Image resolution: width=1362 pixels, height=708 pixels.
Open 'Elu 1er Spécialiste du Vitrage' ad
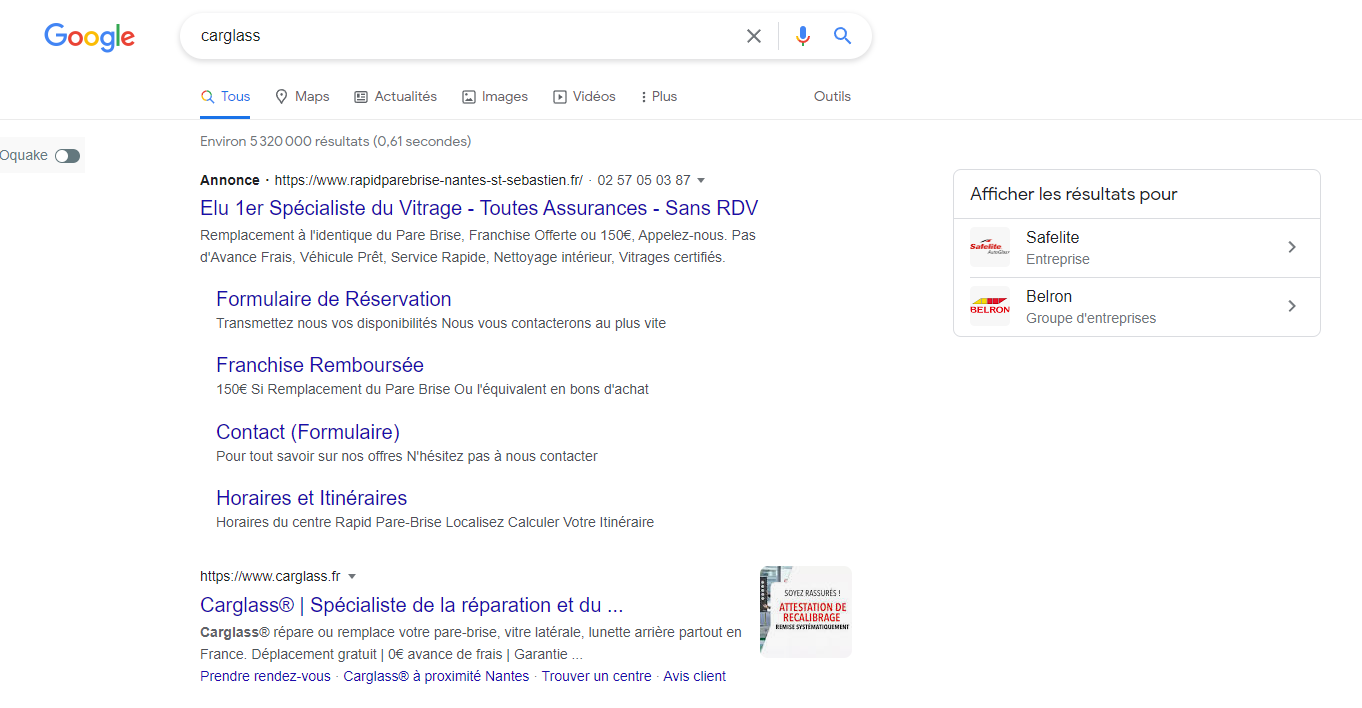[x=479, y=208]
